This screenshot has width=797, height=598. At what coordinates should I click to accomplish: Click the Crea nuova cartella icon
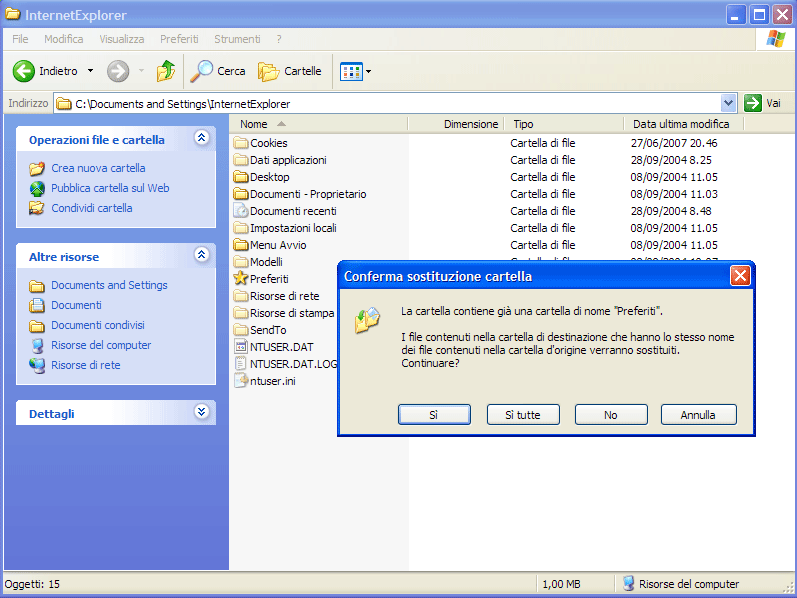[x=37, y=168]
